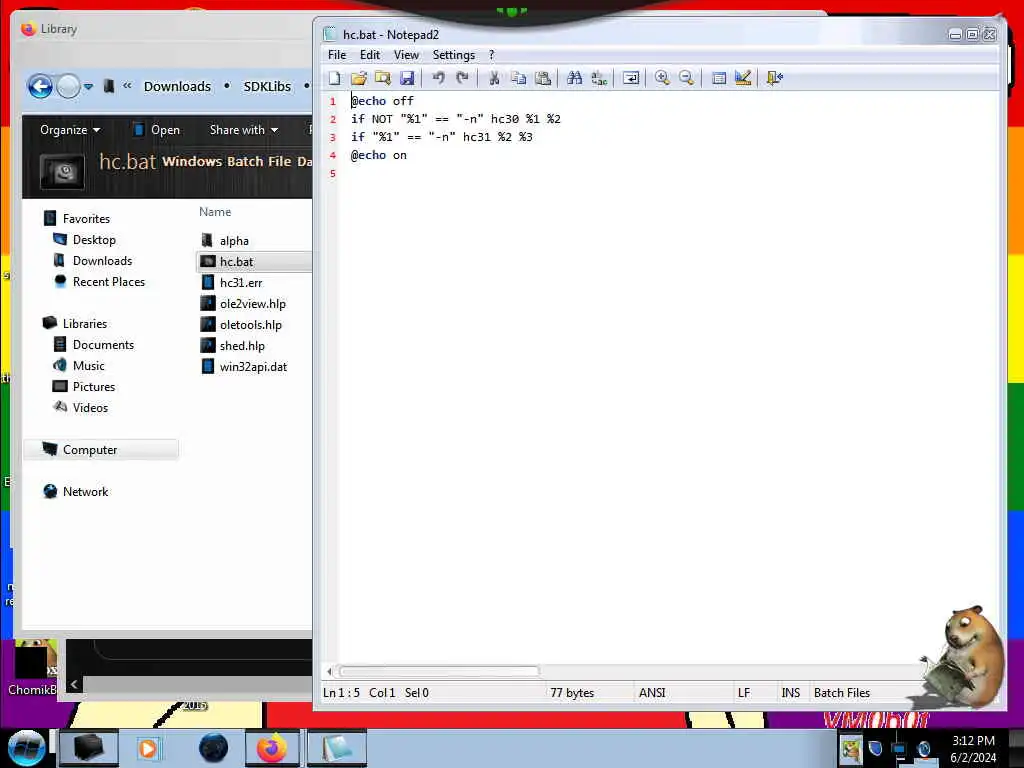1024x768 pixels.
Task: Expand Favorites in the navigation pane
Action: pos(86,219)
